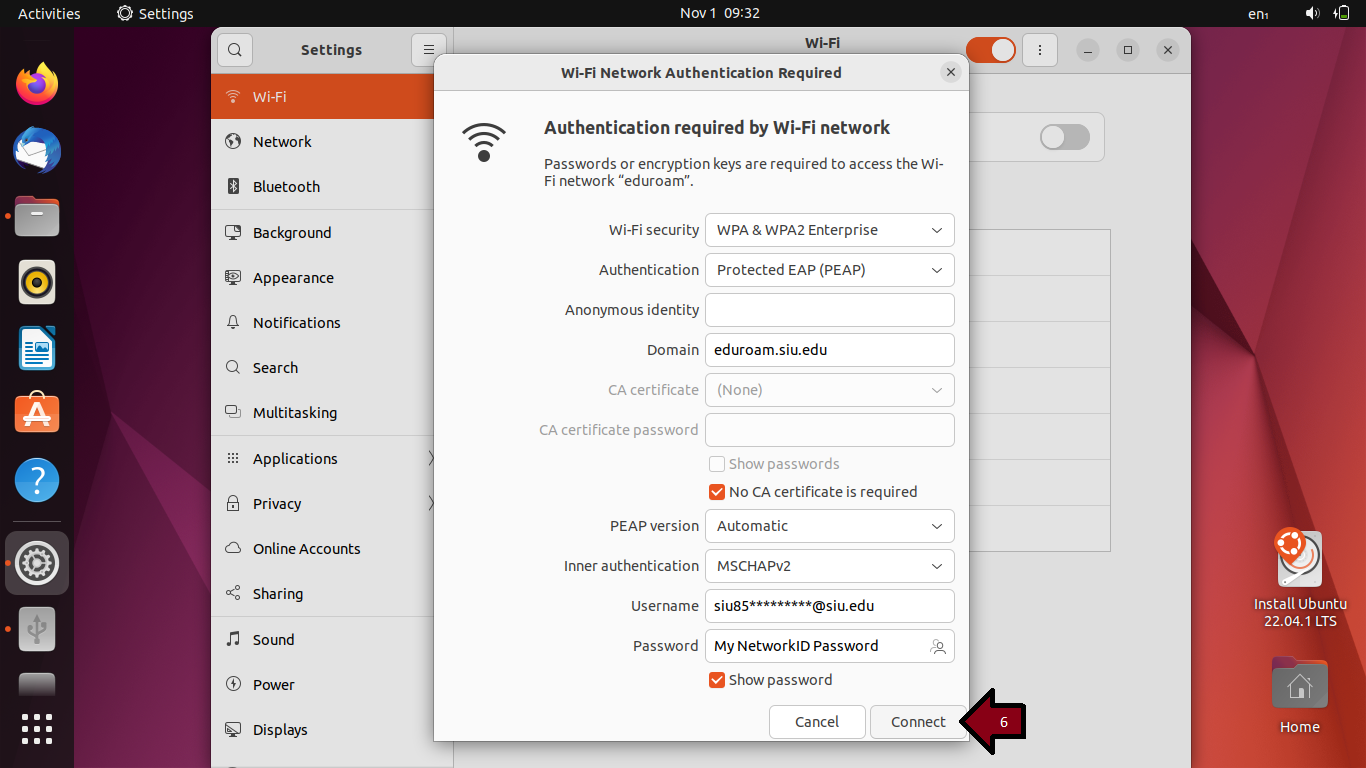Screen dimensions: 1366x768
Task: Open the Inner authentication dropdown
Action: click(829, 566)
